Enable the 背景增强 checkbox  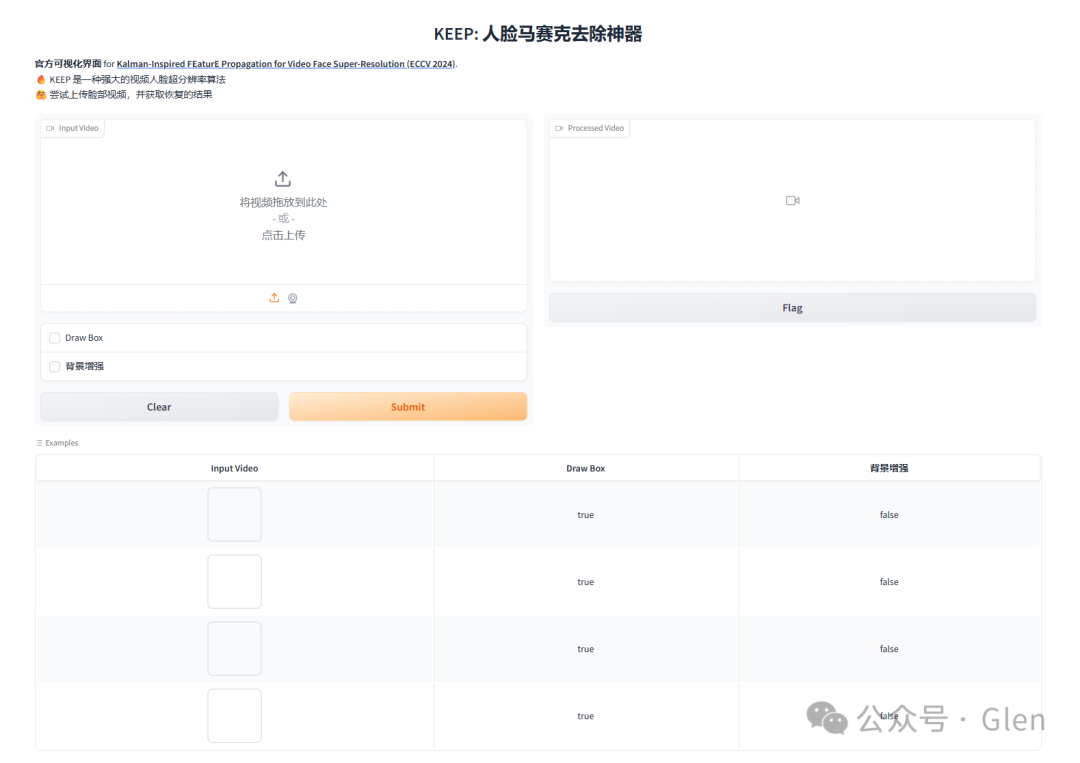[x=54, y=366]
